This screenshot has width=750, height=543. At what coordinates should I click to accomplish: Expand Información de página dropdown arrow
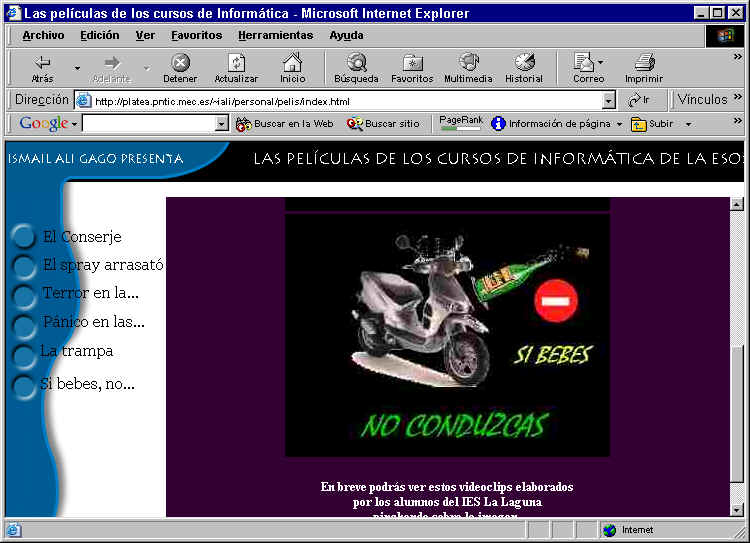click(x=619, y=124)
